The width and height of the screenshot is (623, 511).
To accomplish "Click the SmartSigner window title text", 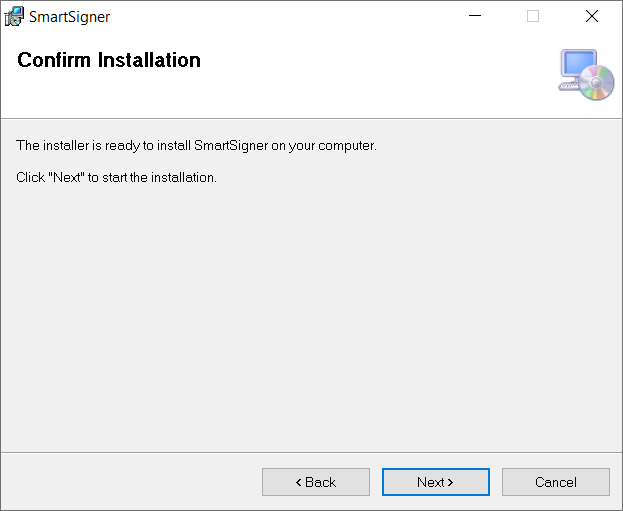I will pos(70,17).
